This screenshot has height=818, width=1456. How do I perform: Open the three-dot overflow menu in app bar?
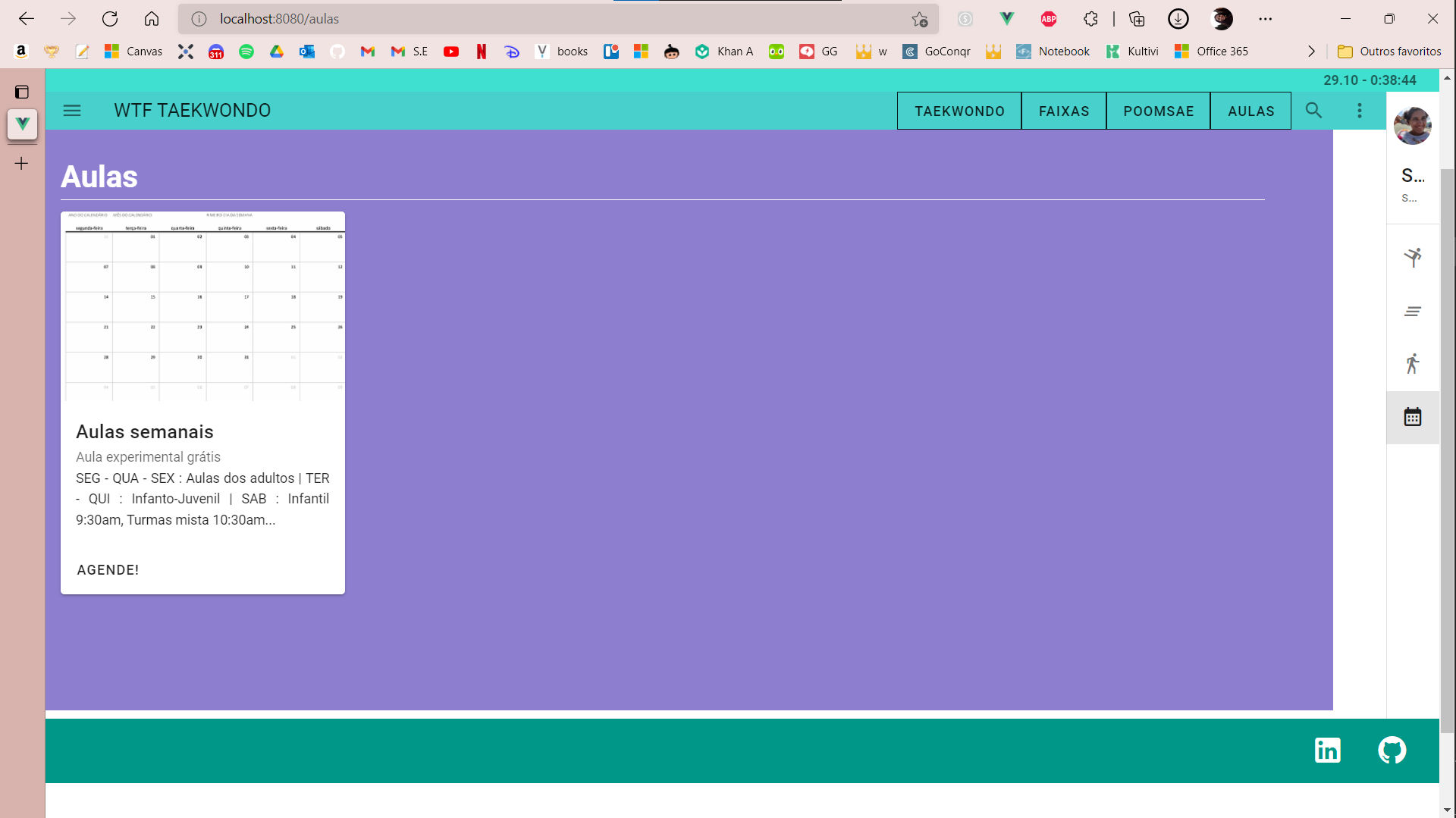[x=1360, y=111]
